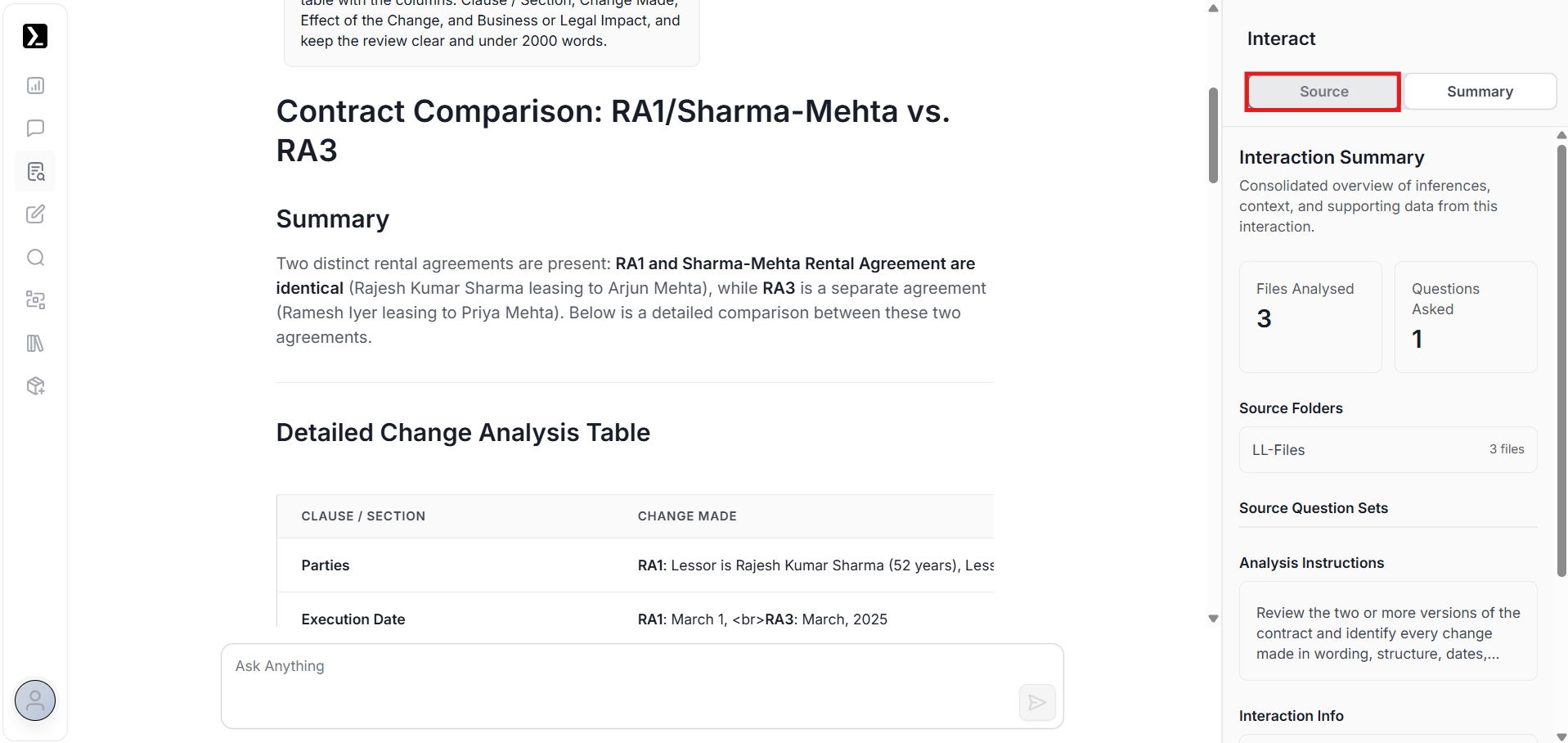Click the Files Analysed card
The height and width of the screenshot is (743, 1568).
[1310, 317]
